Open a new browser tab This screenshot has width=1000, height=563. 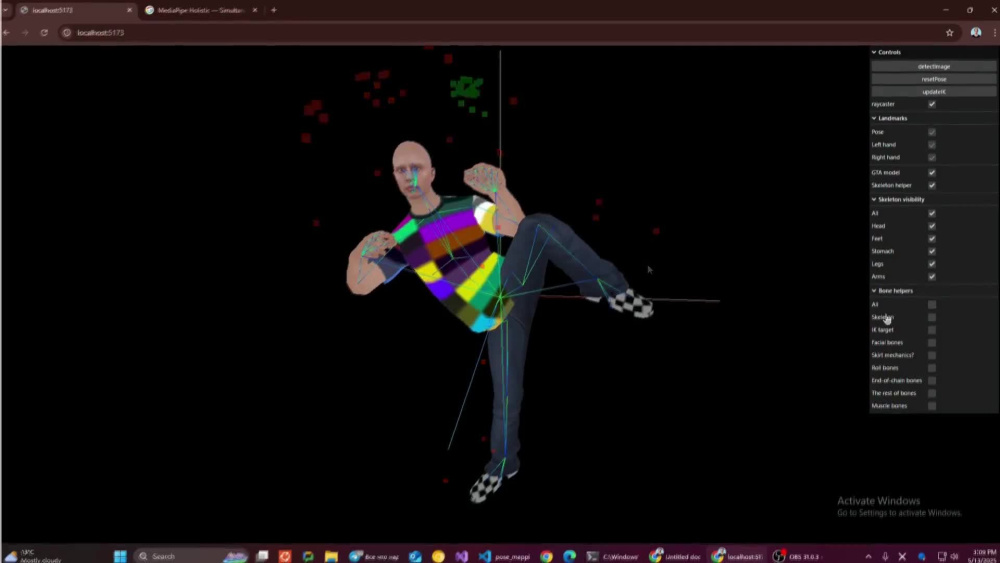(x=274, y=10)
